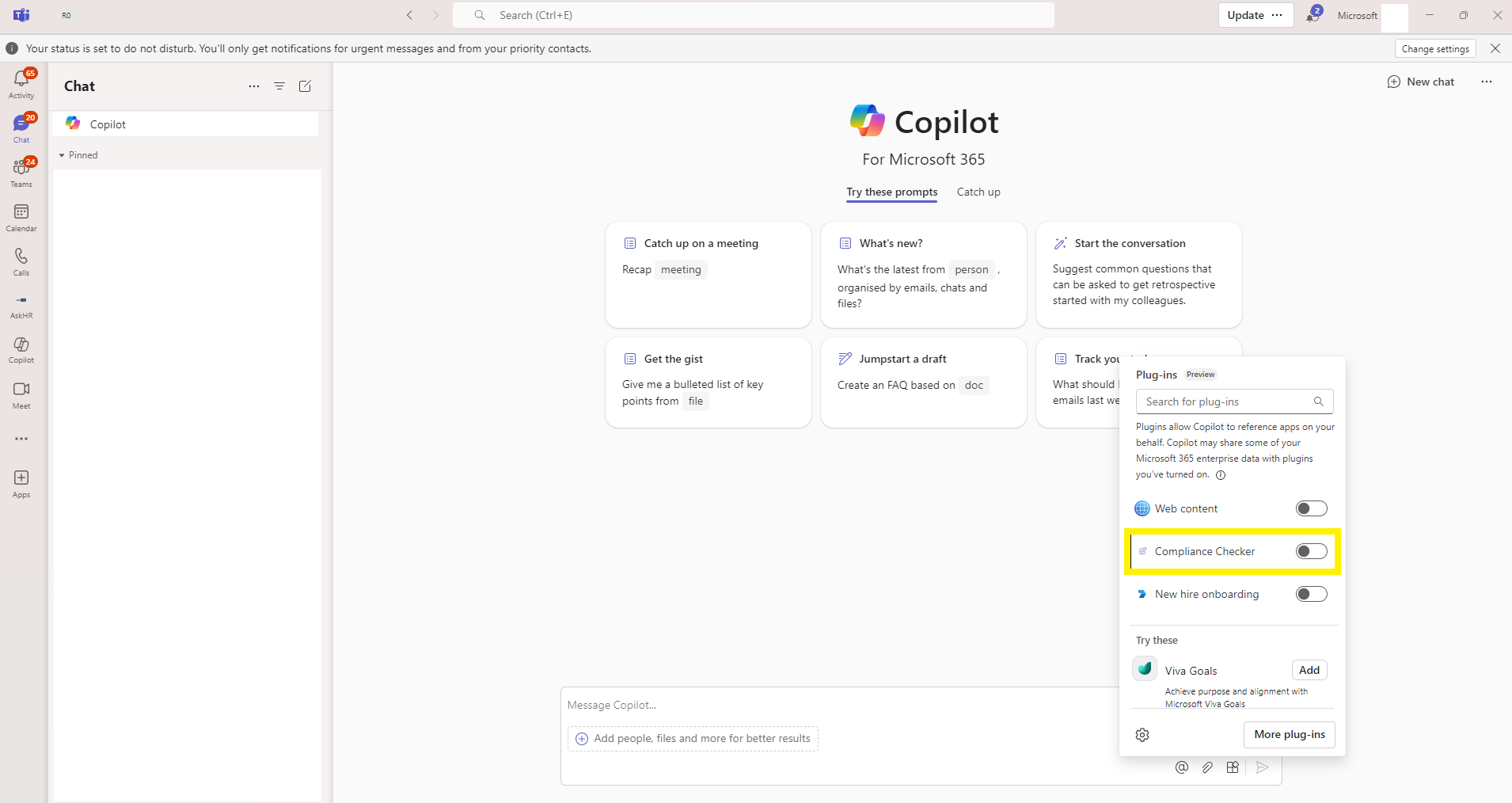Switch to the Catch up tab
This screenshot has width=1512, height=803.
pos(978,192)
